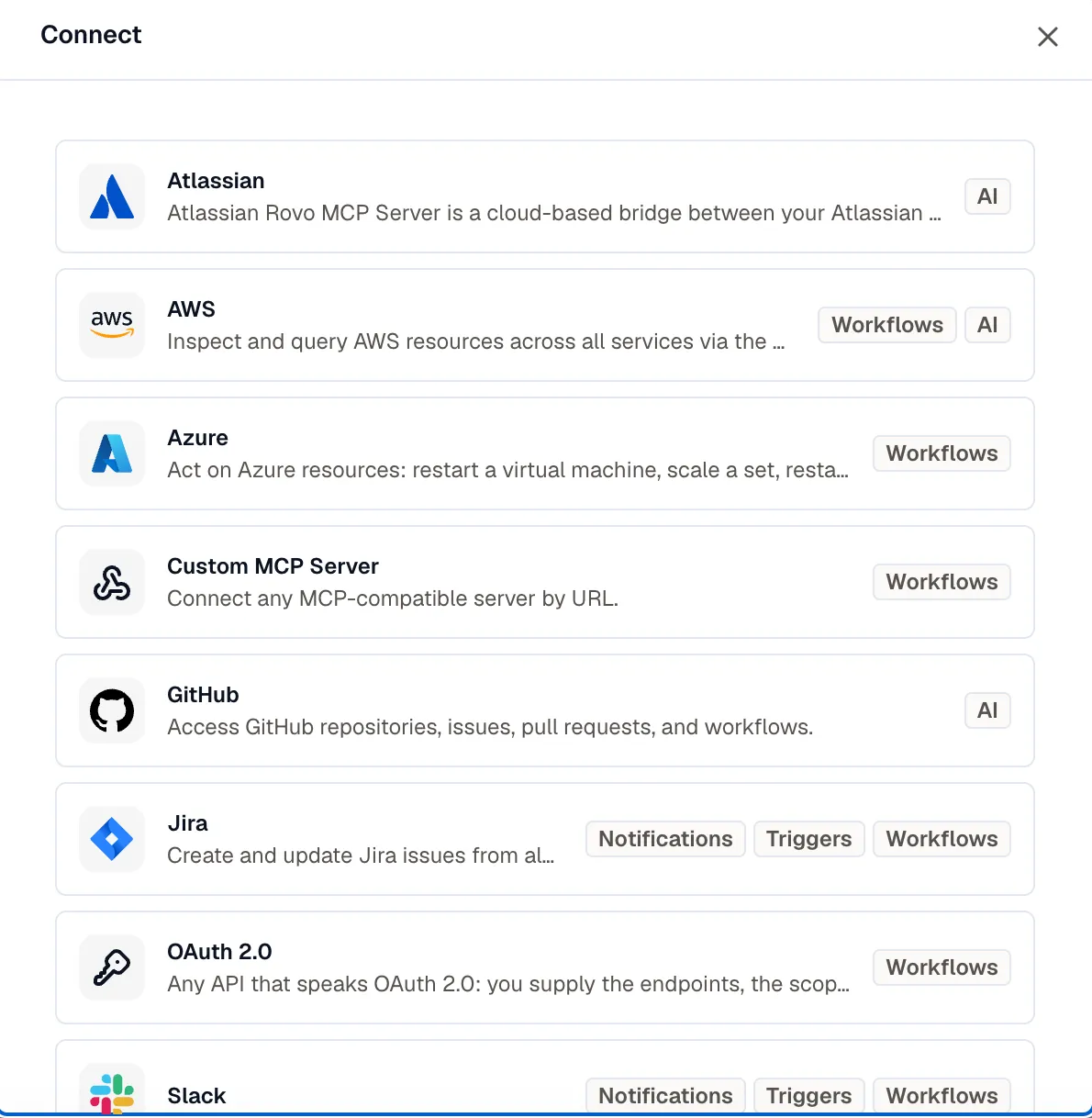Viewport: 1092px width, 1118px height.
Task: Click the AI tag on GitHub
Action: 987,710
